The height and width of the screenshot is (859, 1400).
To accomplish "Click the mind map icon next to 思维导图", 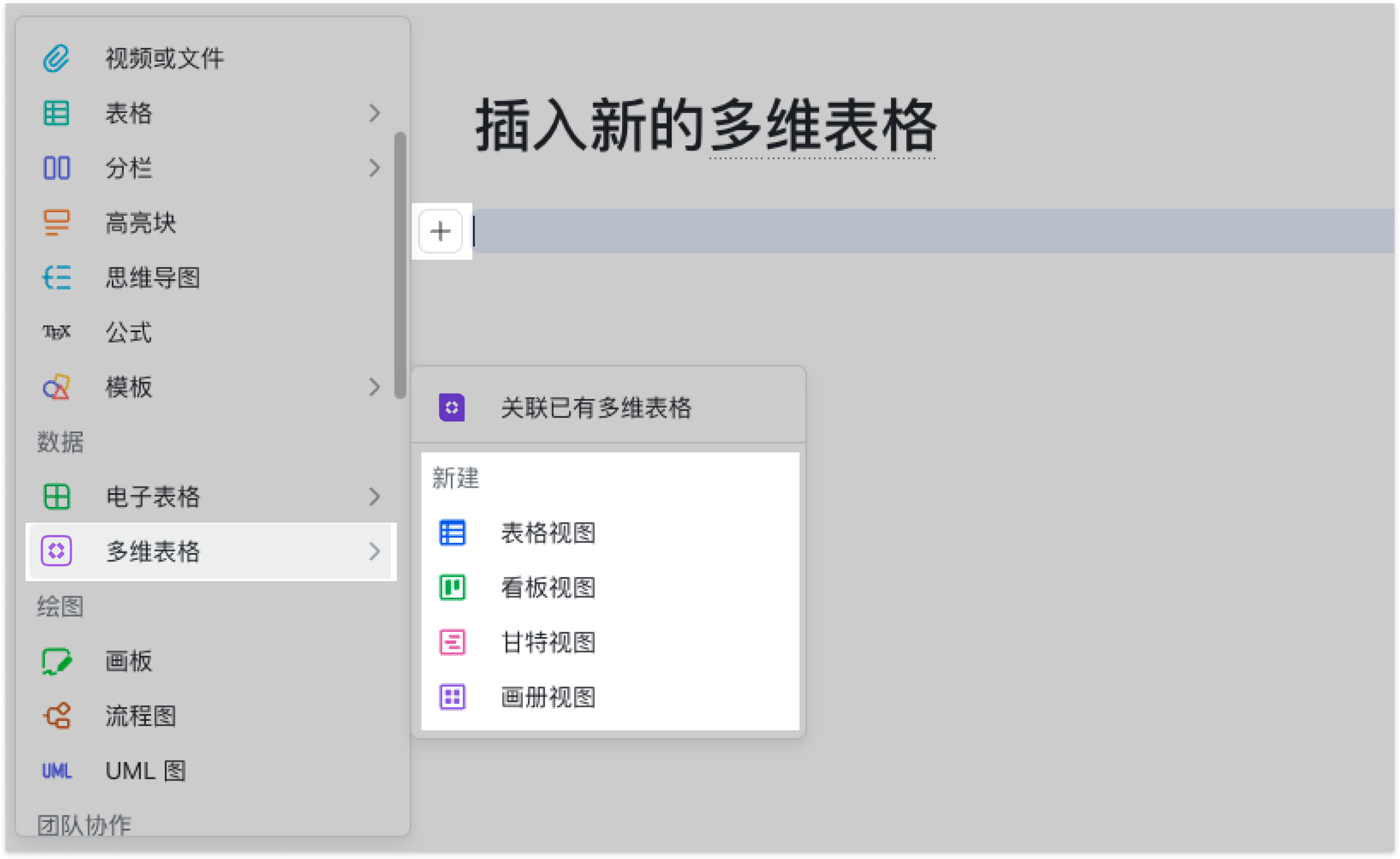I will tap(56, 278).
